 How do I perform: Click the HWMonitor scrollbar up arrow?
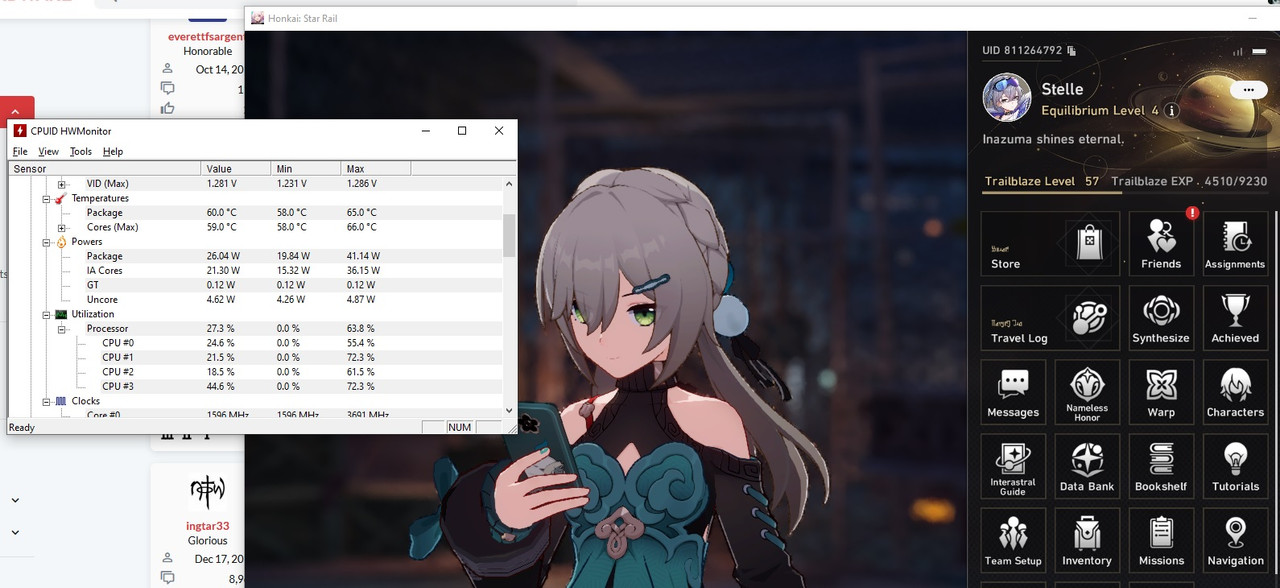509,184
